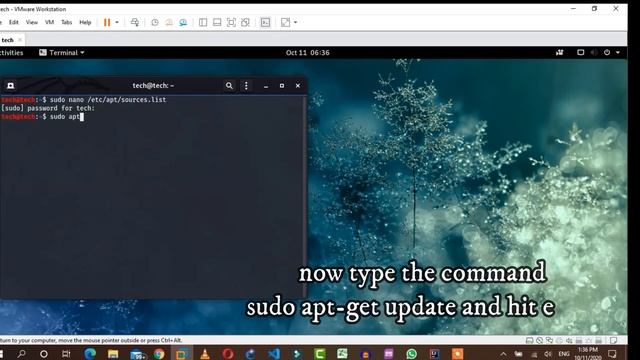Viewport: 640px width, 360px height.
Task: Close the Terminal window
Action: tap(298, 86)
